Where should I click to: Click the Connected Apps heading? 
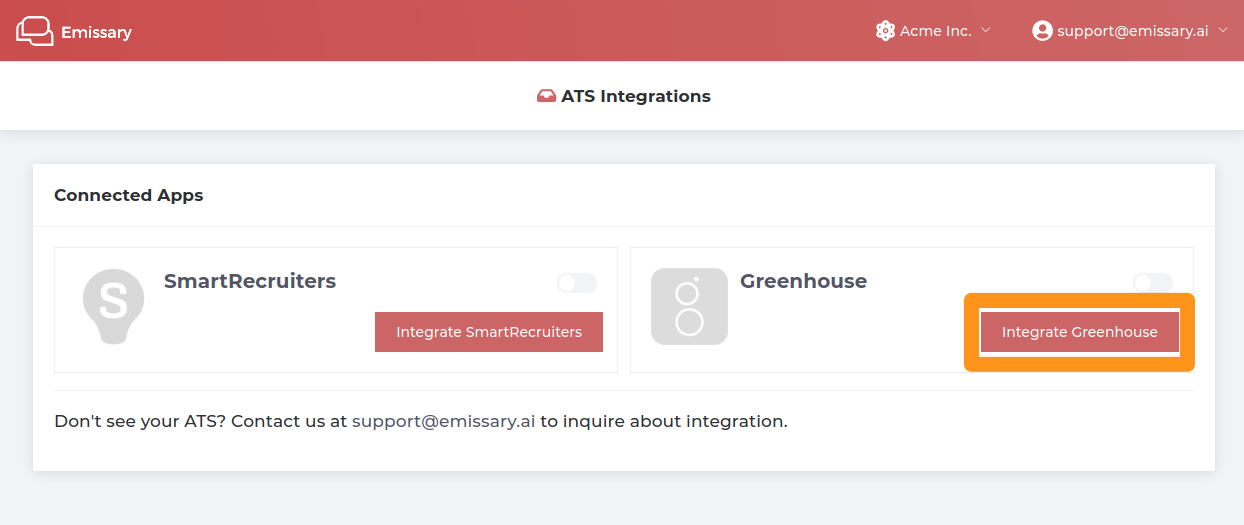pos(129,195)
